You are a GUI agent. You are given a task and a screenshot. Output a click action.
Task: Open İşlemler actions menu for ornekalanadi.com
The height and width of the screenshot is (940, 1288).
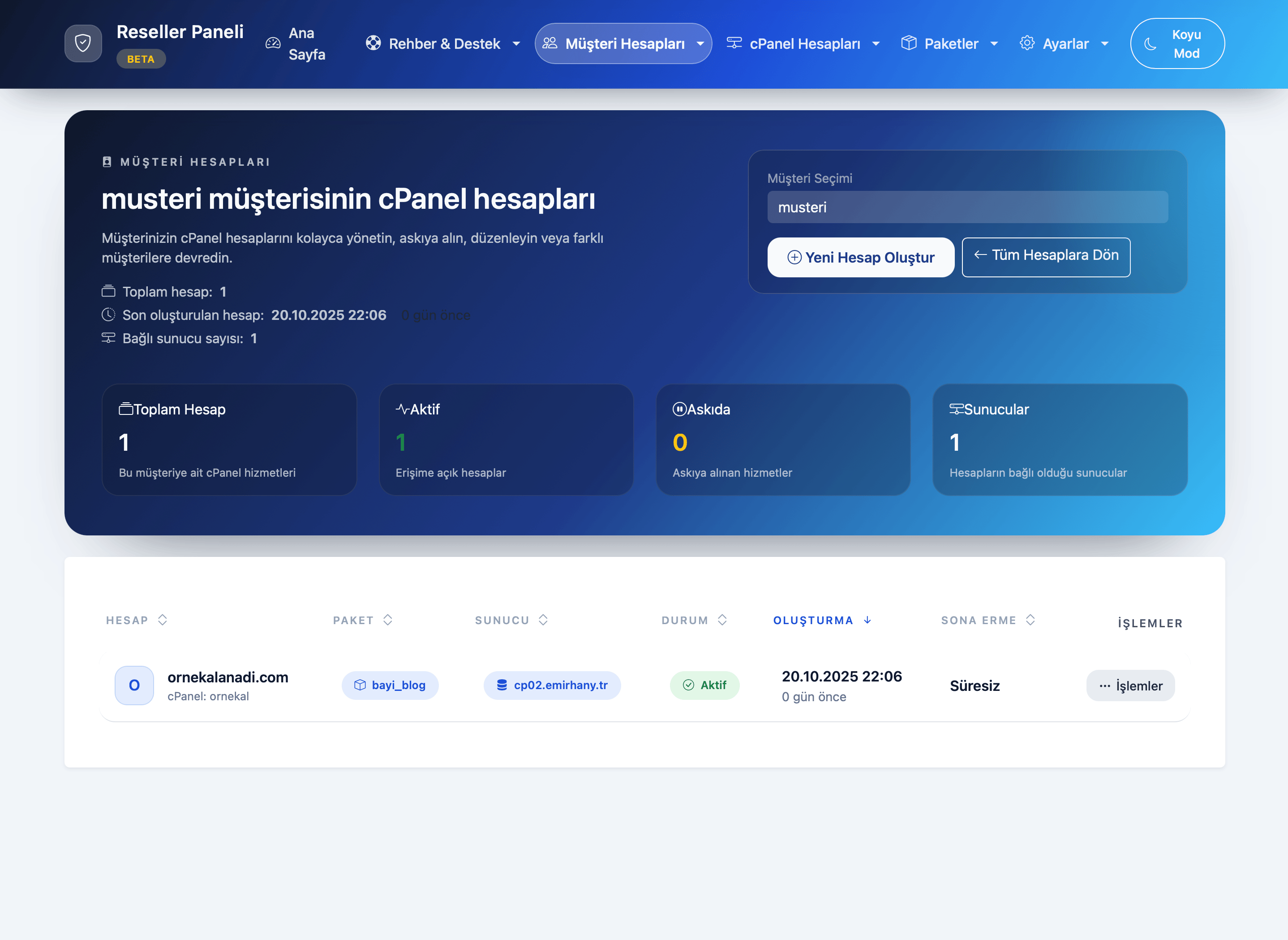1130,686
